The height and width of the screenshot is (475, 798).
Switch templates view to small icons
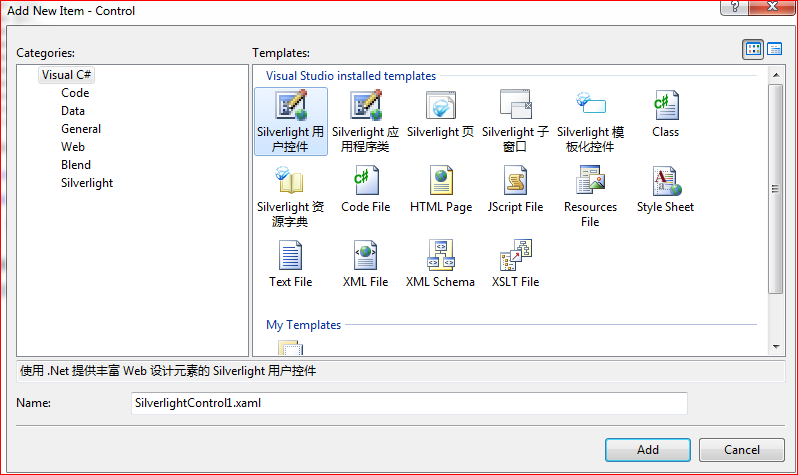[x=775, y=49]
